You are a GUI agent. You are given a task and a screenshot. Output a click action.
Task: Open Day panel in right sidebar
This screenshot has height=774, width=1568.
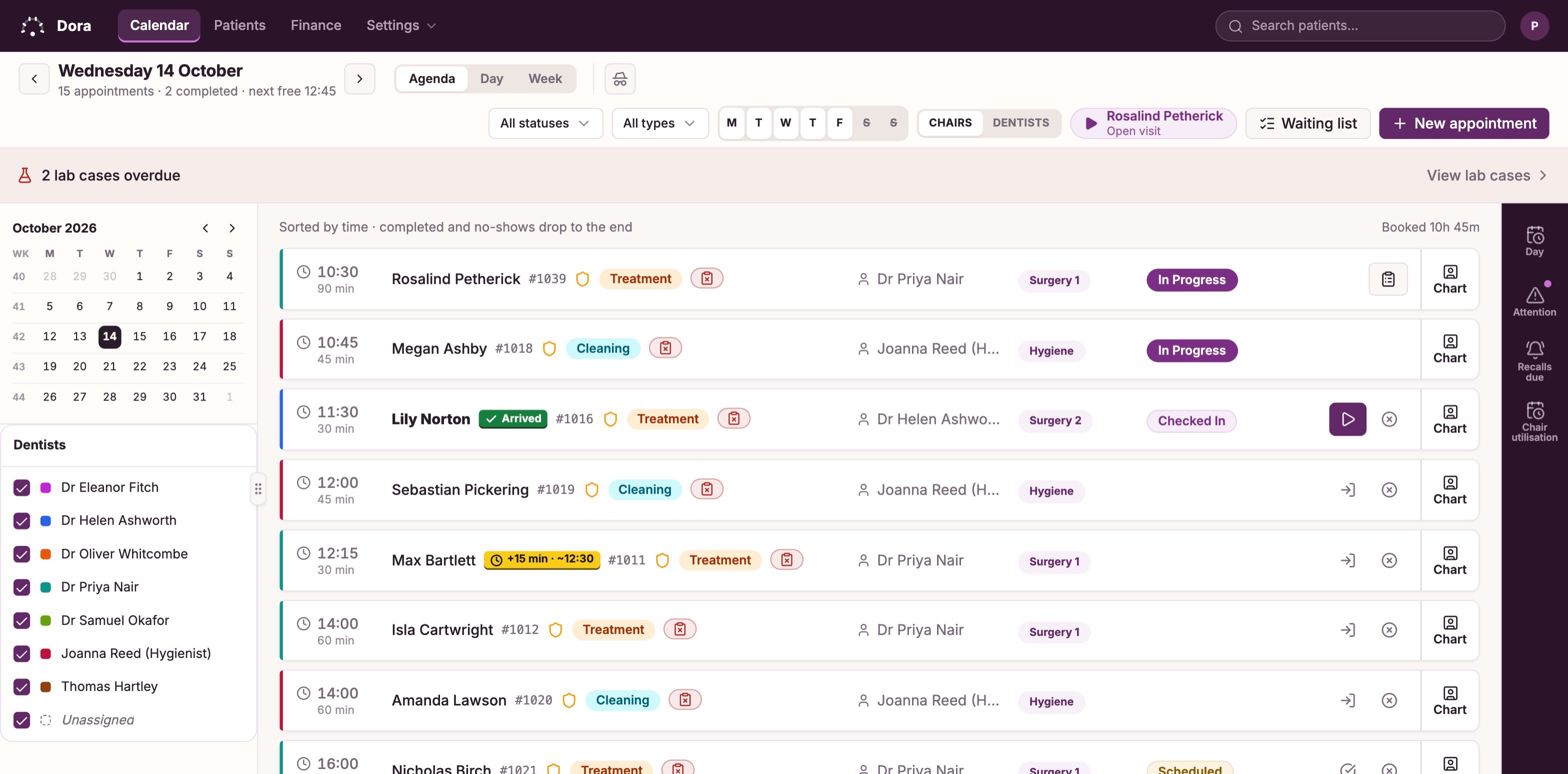tap(1534, 241)
